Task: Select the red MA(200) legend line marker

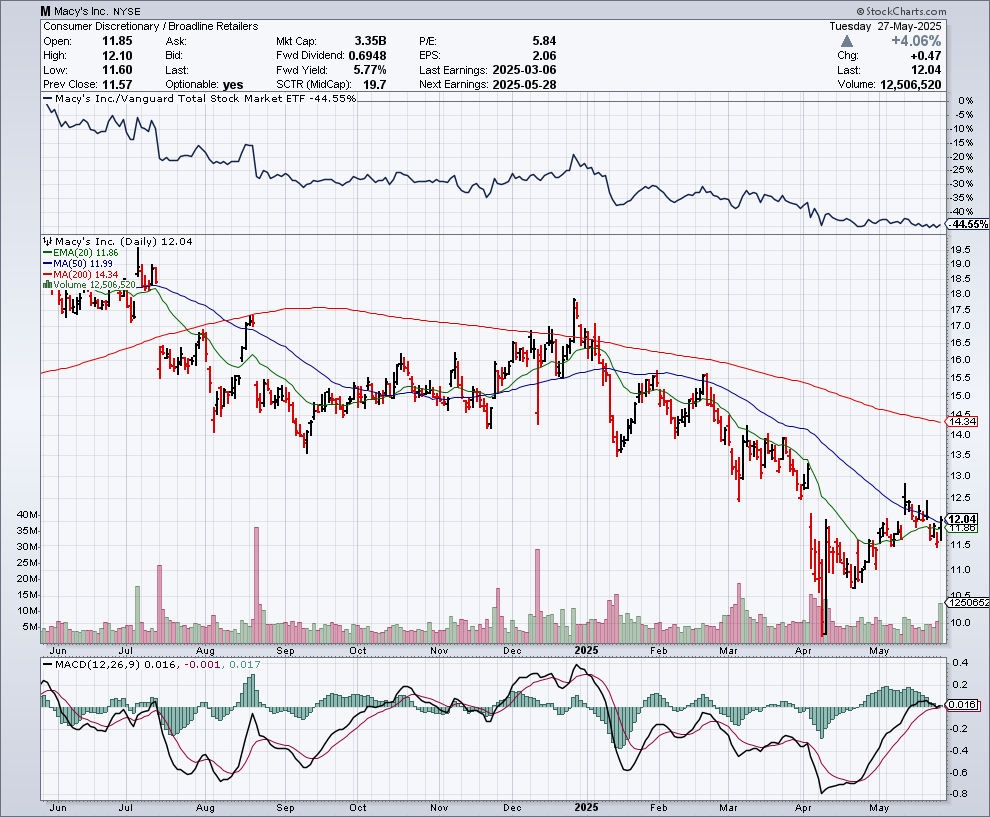Action: point(47,274)
